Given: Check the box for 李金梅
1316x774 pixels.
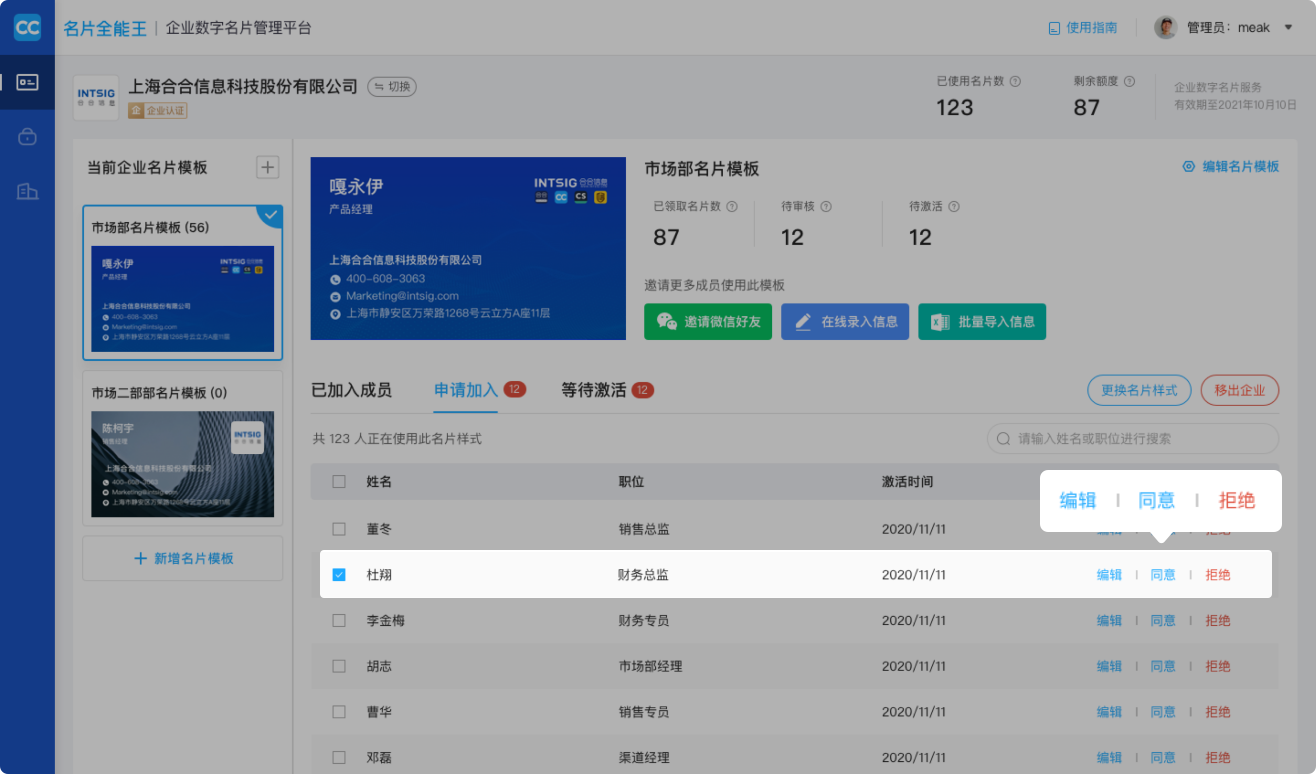Looking at the screenshot, I should [339, 621].
